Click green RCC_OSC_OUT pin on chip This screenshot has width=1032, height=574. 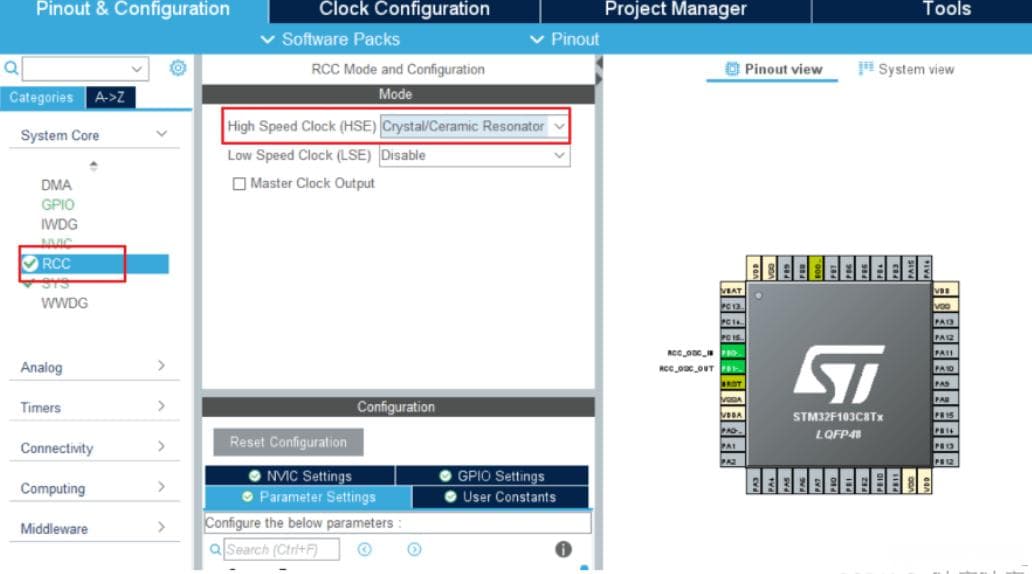click(x=733, y=368)
